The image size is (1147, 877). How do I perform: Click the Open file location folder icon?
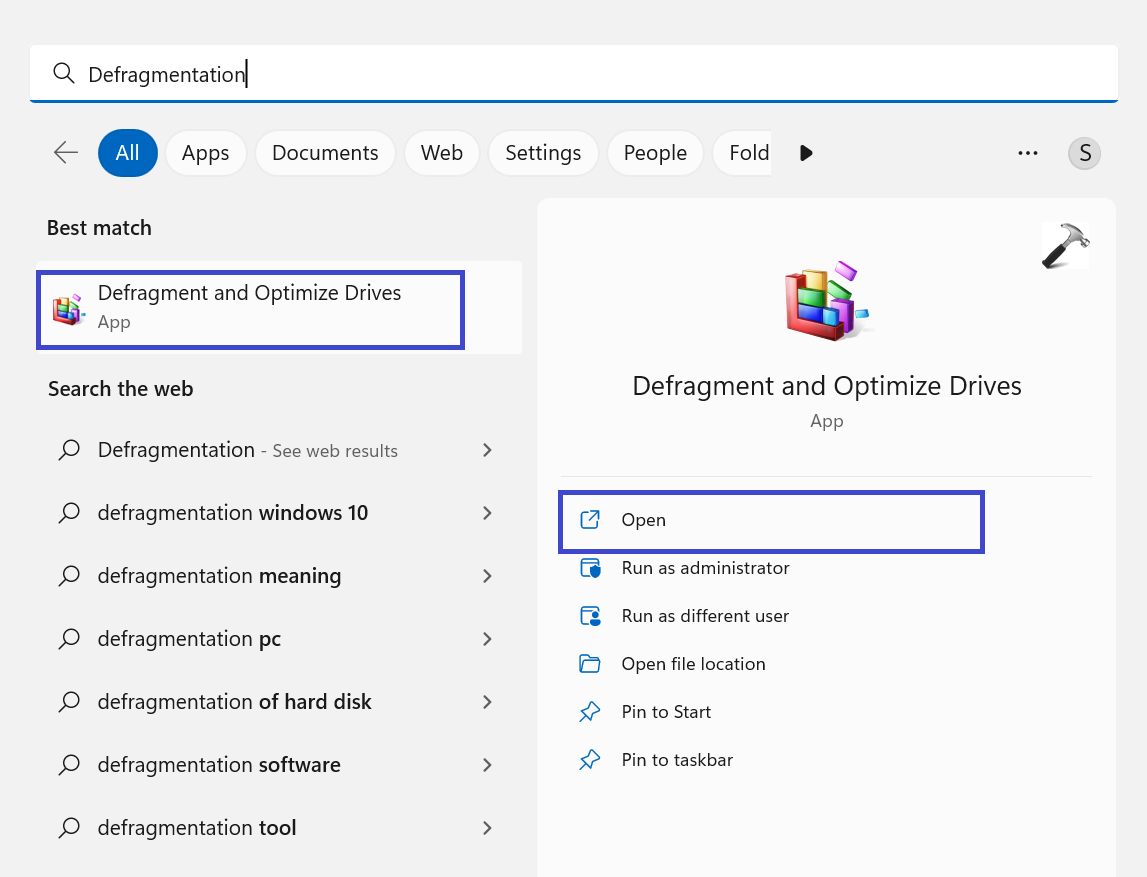click(x=590, y=664)
